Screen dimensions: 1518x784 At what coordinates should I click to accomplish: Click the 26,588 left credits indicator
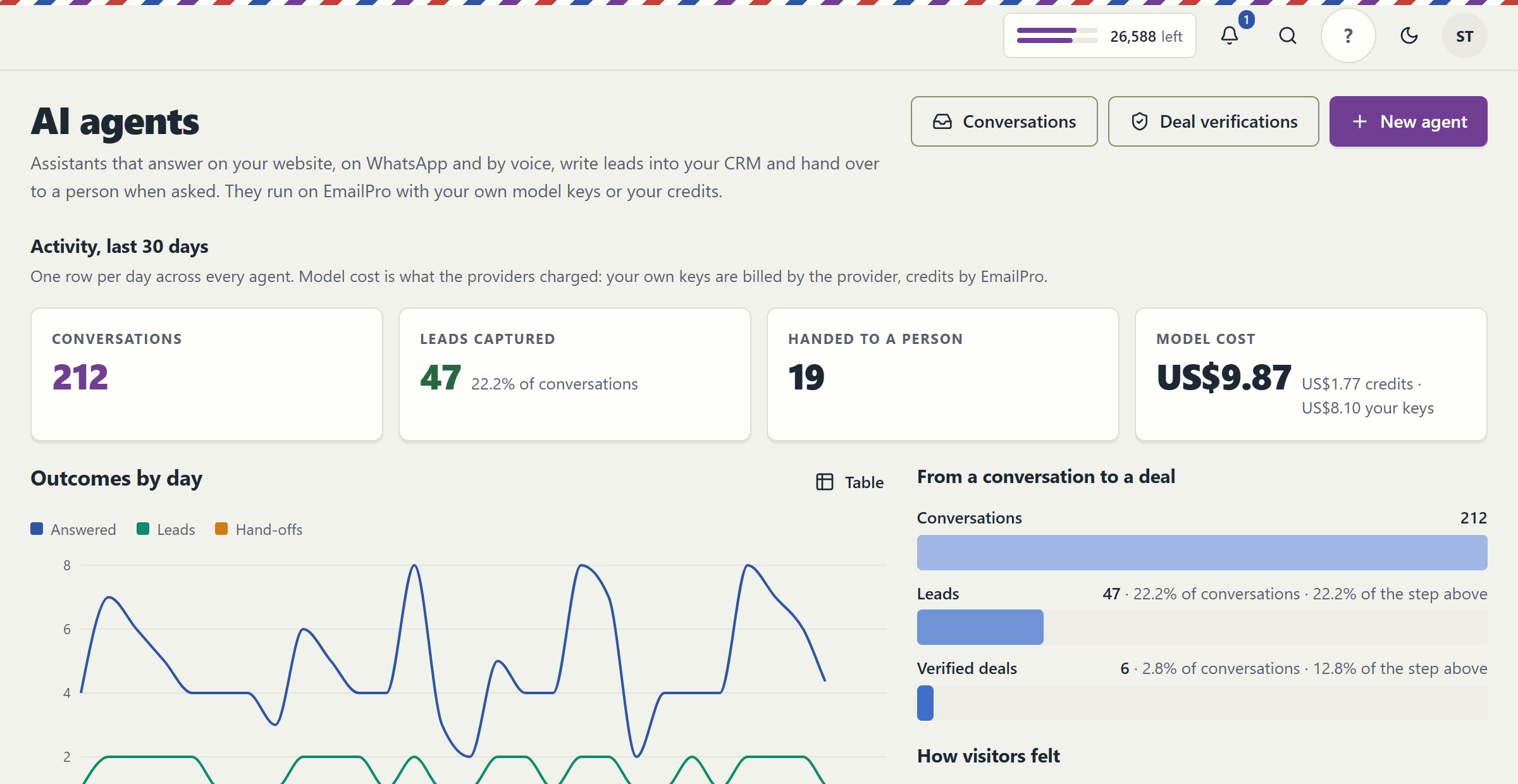click(1099, 36)
